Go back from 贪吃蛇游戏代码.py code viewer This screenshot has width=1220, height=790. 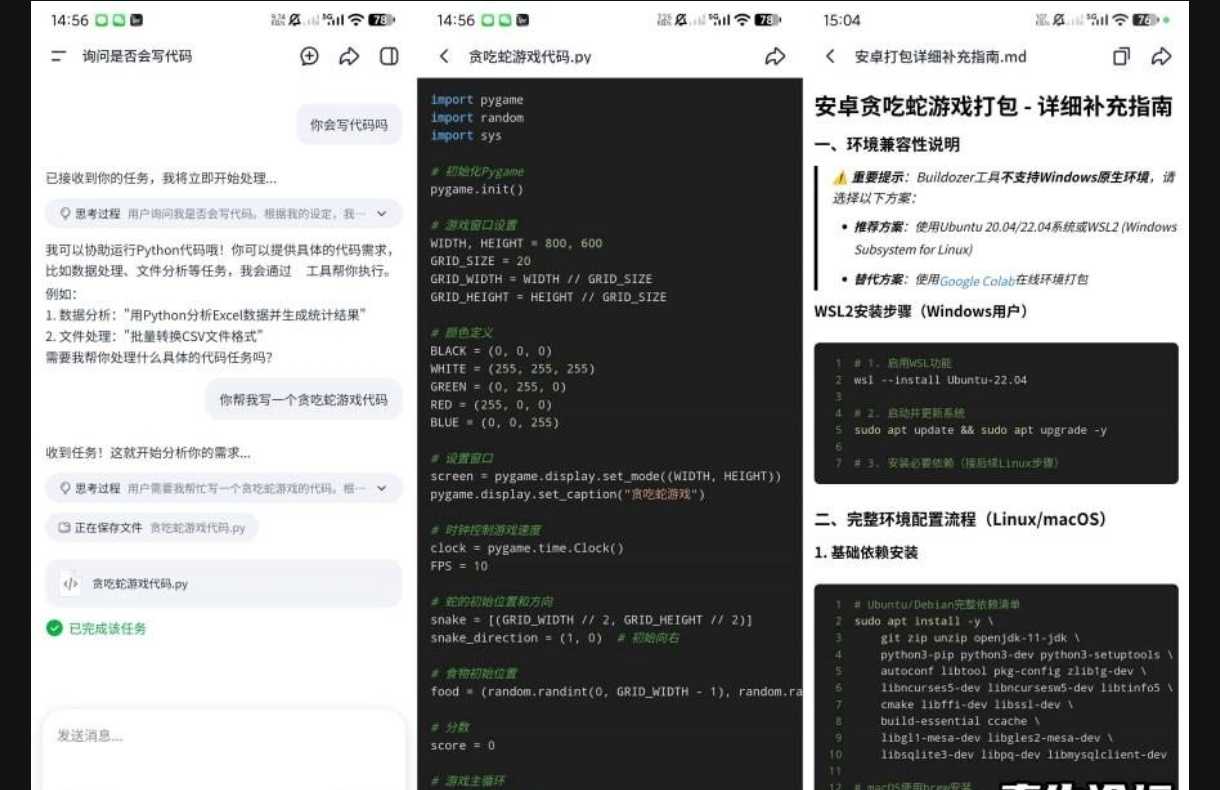click(x=445, y=57)
